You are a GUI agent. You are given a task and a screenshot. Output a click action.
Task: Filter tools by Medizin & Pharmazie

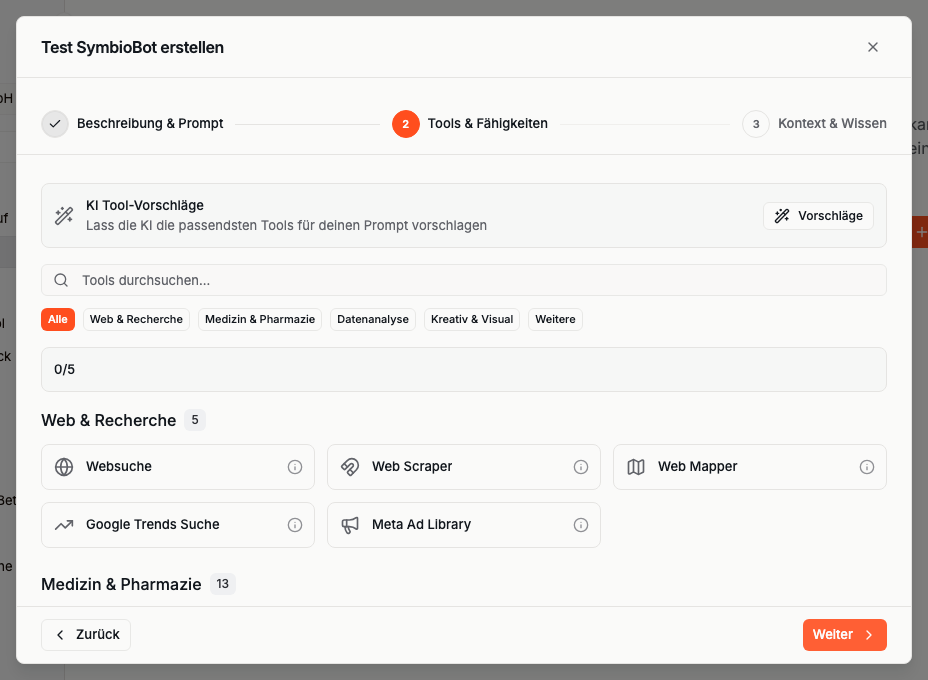pos(260,319)
